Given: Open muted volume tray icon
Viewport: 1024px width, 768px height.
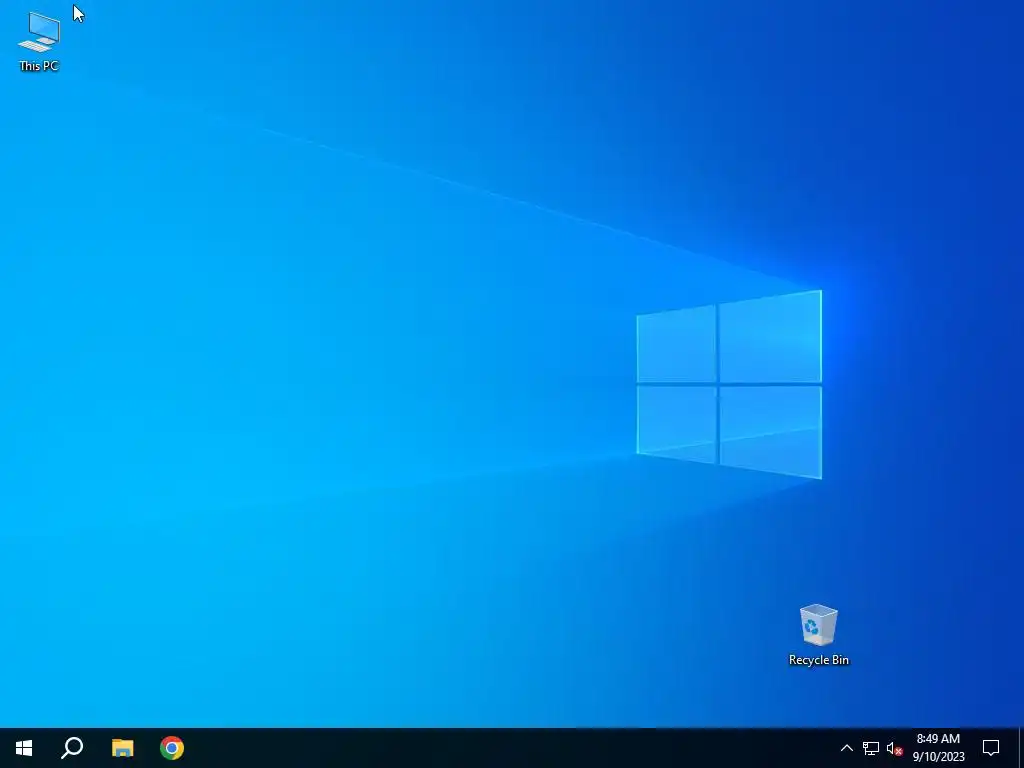Looking at the screenshot, I should (894, 748).
